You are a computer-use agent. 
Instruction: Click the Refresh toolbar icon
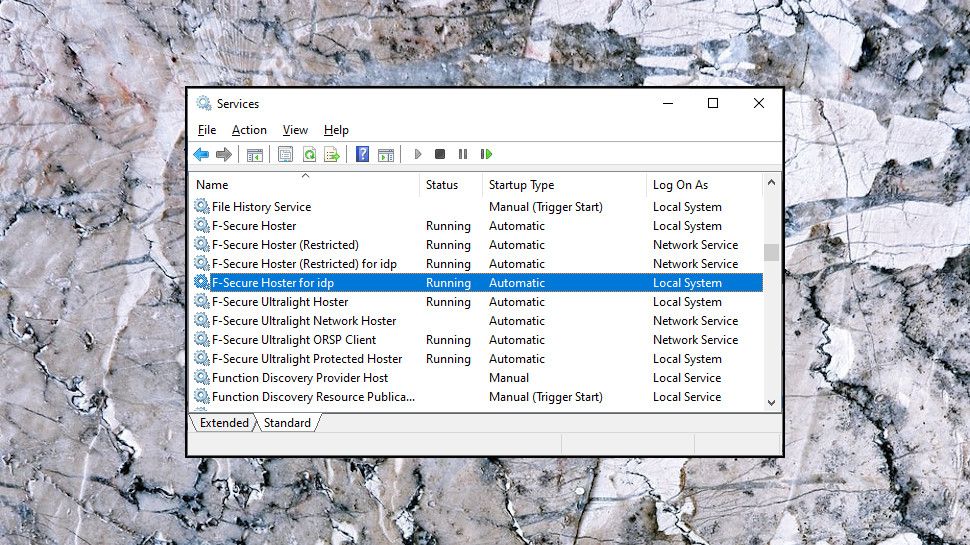[309, 154]
